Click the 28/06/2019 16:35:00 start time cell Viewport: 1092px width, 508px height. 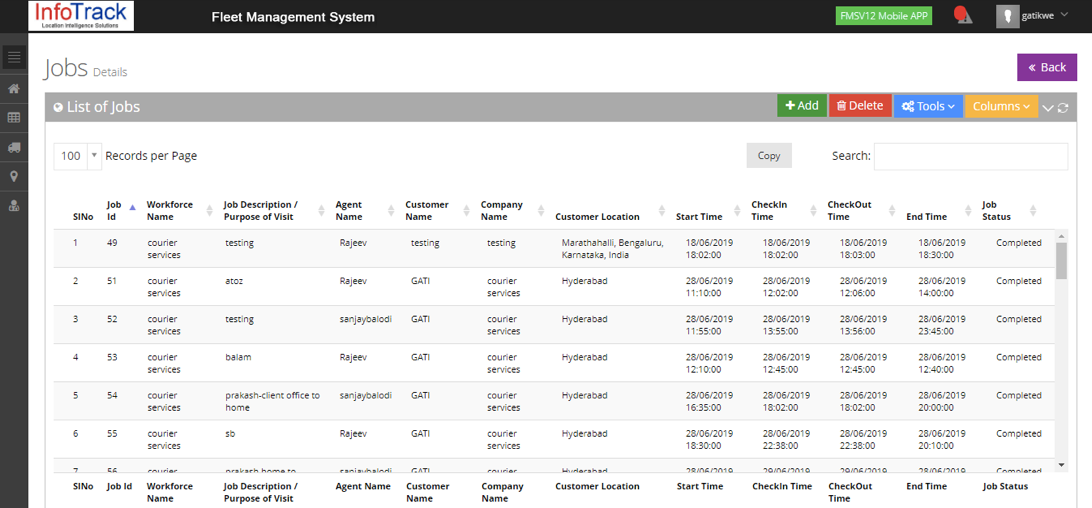[709, 401]
